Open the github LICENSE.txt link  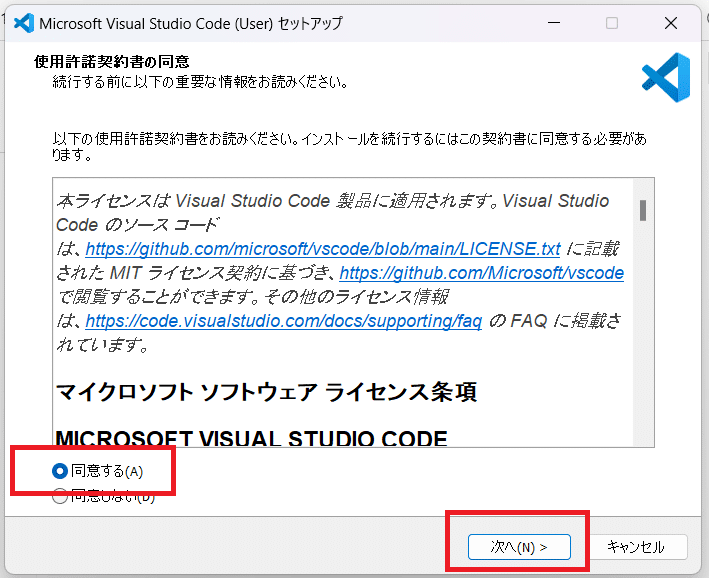(x=323, y=249)
